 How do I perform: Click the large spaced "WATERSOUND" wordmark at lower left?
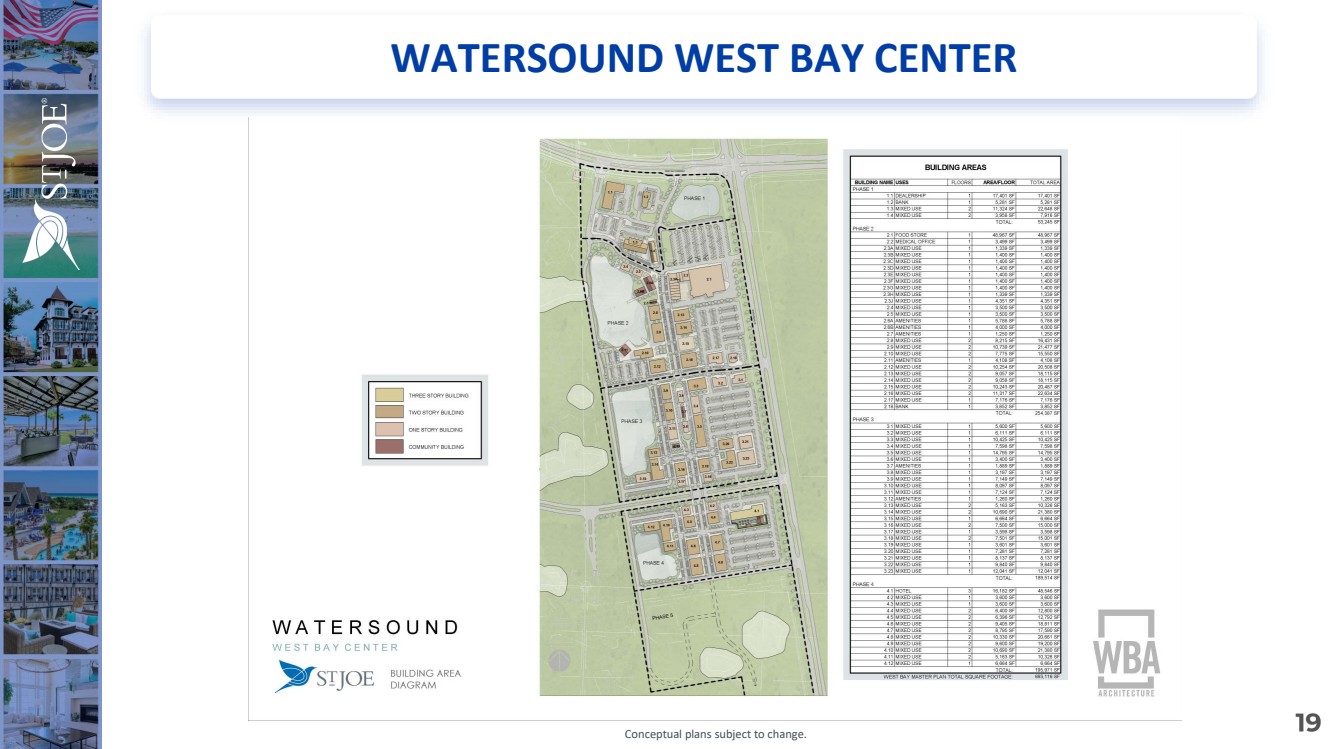(365, 628)
